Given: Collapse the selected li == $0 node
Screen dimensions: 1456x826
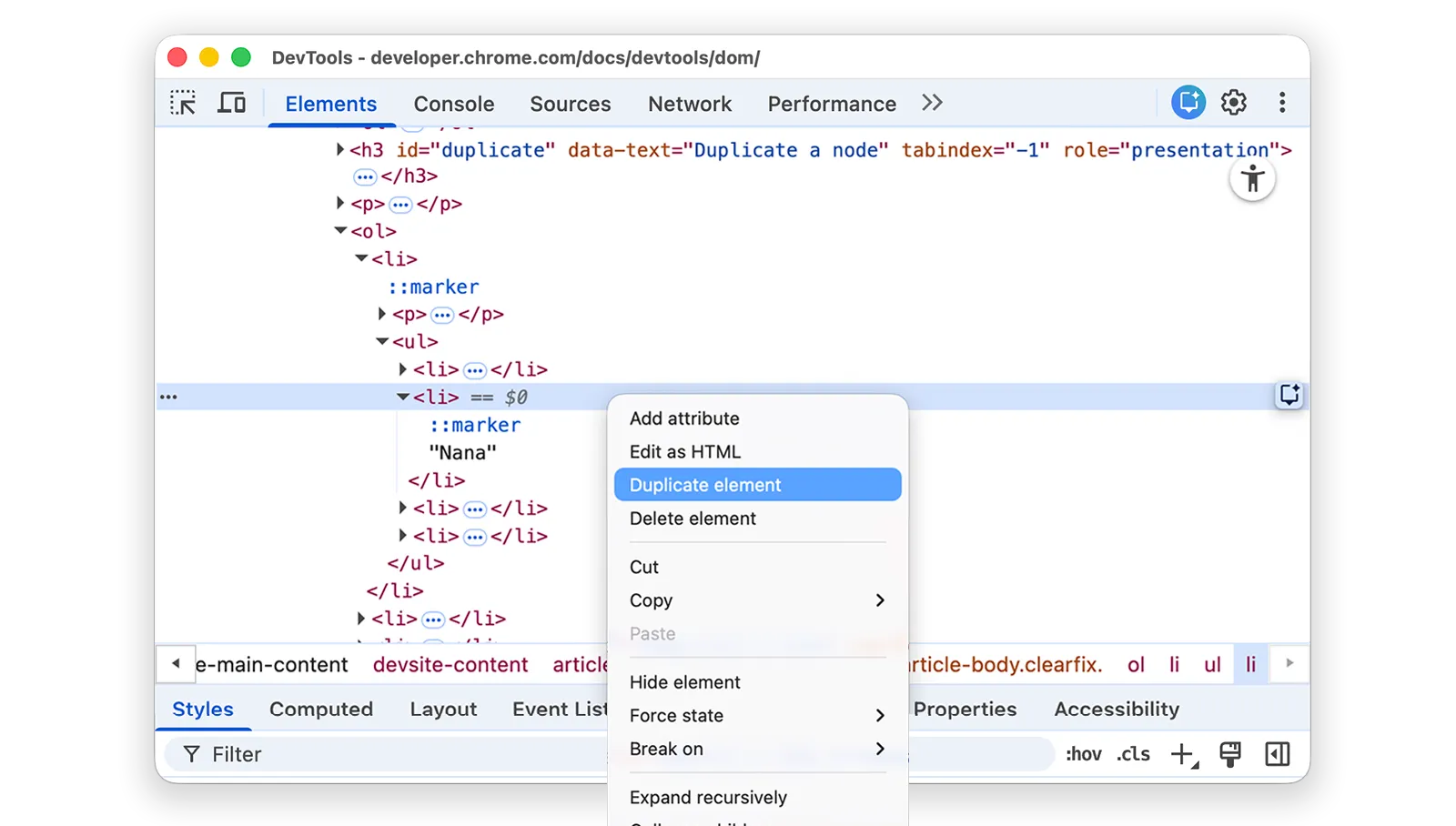Looking at the screenshot, I should coord(403,397).
